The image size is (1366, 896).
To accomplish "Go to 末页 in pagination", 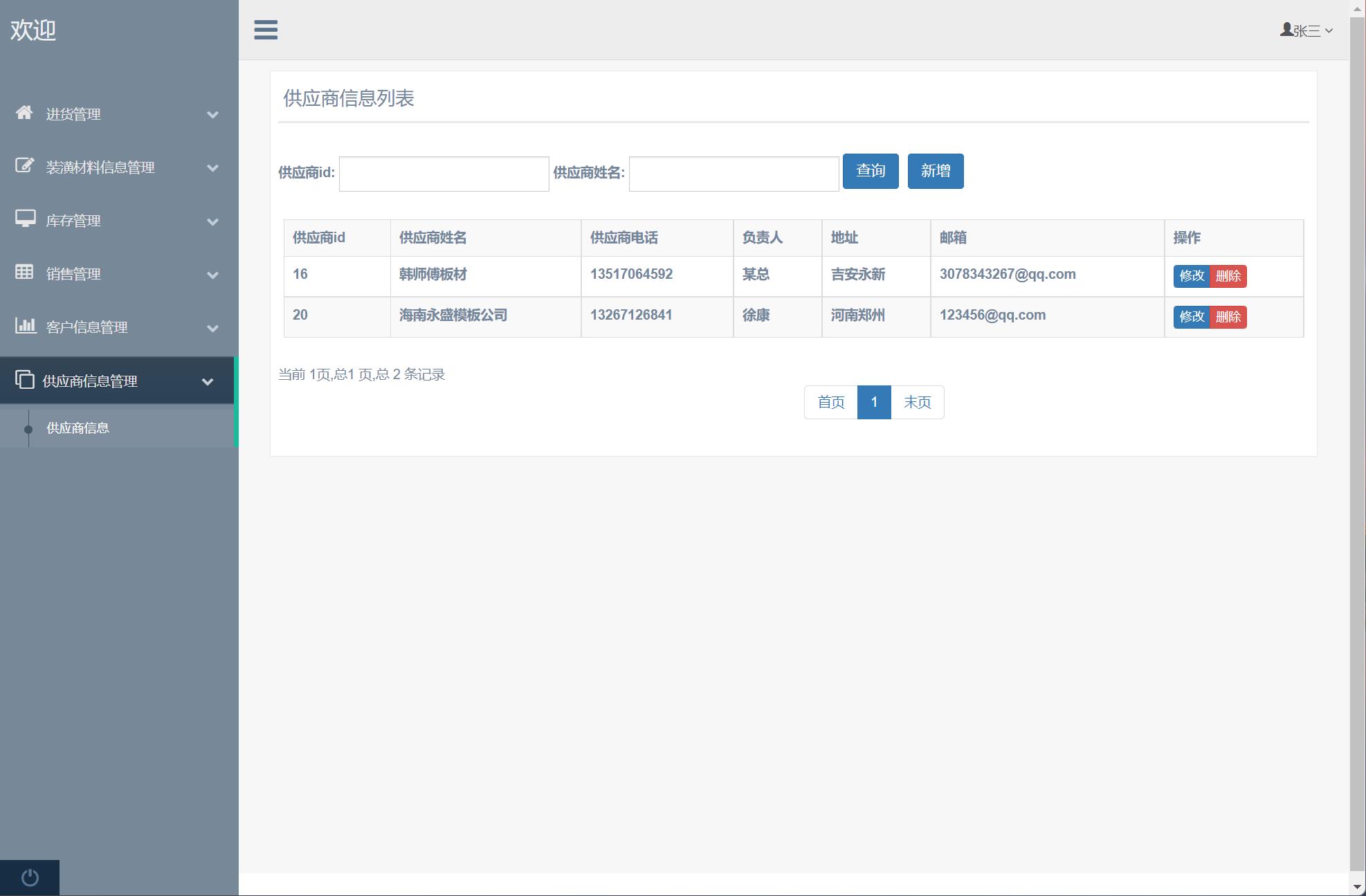I will coord(917,402).
